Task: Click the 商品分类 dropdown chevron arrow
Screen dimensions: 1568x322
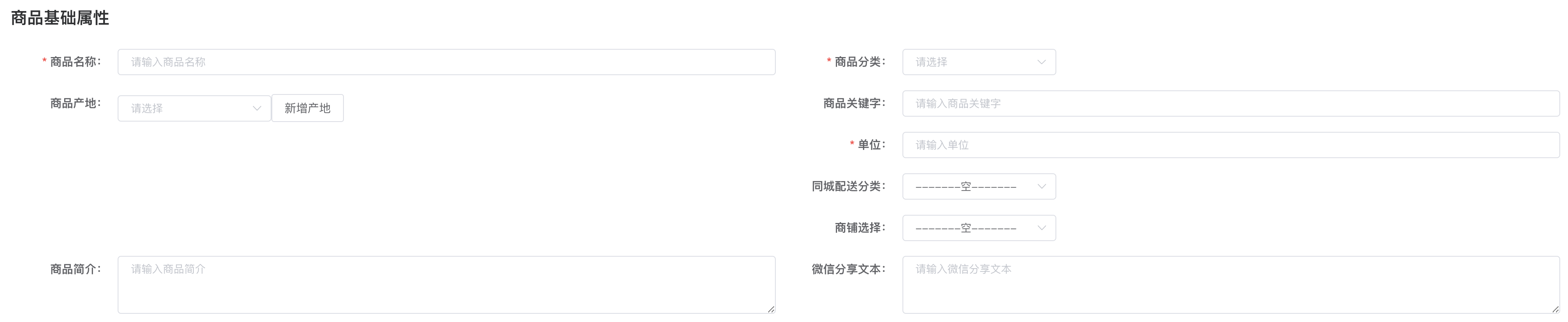Action: coord(1042,61)
